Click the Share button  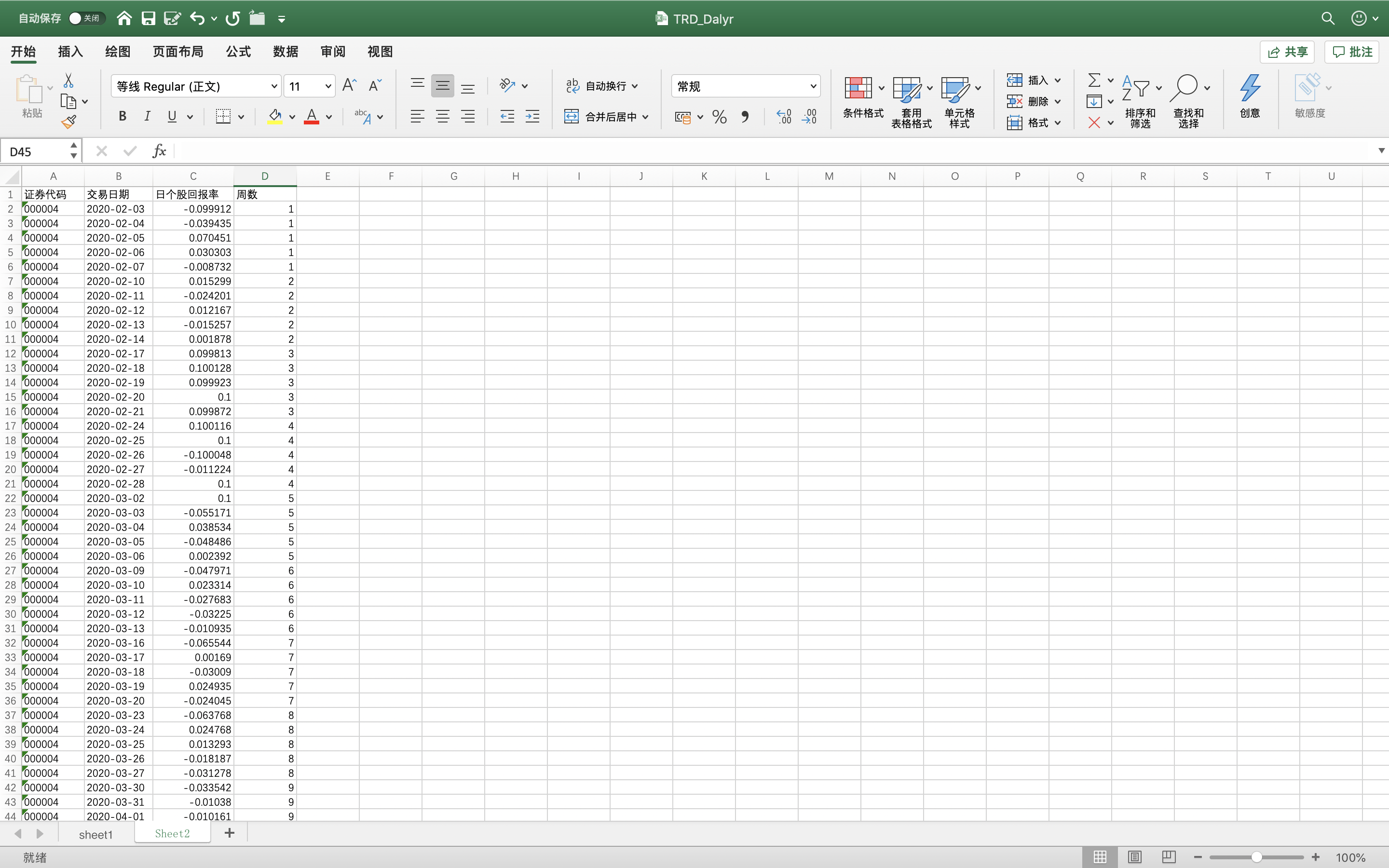coord(1287,52)
